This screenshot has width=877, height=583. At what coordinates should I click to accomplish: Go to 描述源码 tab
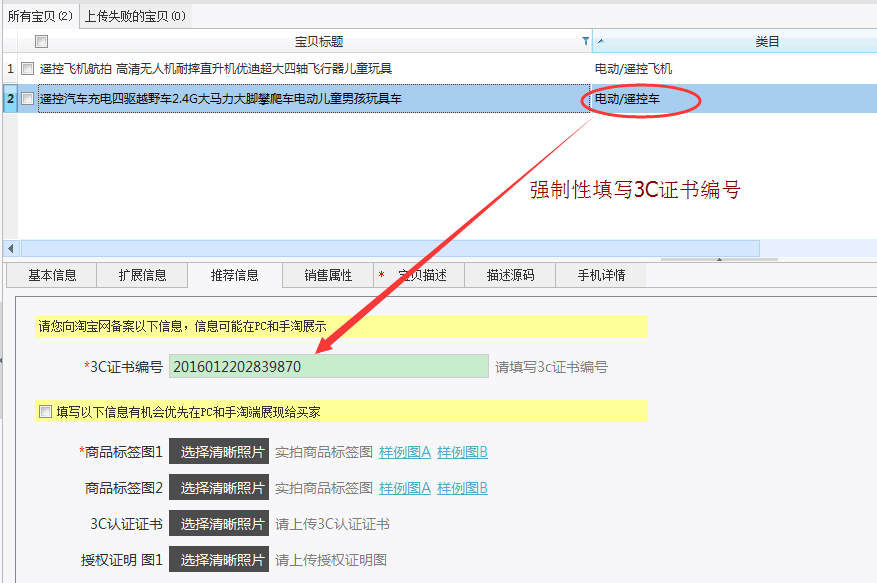pyautogui.click(x=510, y=275)
